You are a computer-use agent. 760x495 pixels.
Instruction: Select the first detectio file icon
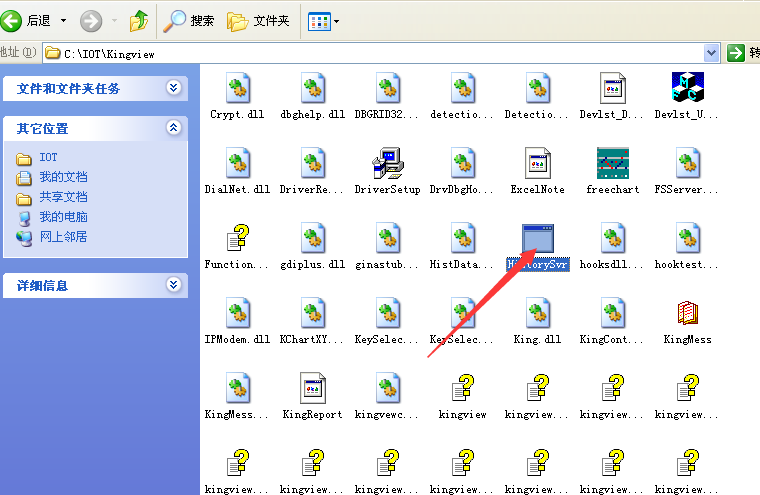coord(463,88)
